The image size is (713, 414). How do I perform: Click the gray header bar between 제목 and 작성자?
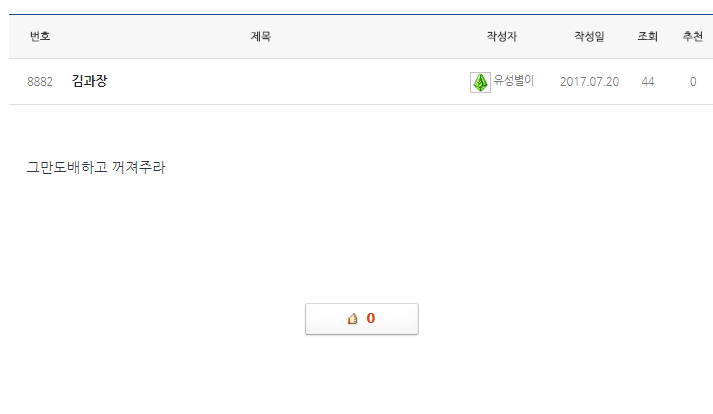click(x=380, y=36)
